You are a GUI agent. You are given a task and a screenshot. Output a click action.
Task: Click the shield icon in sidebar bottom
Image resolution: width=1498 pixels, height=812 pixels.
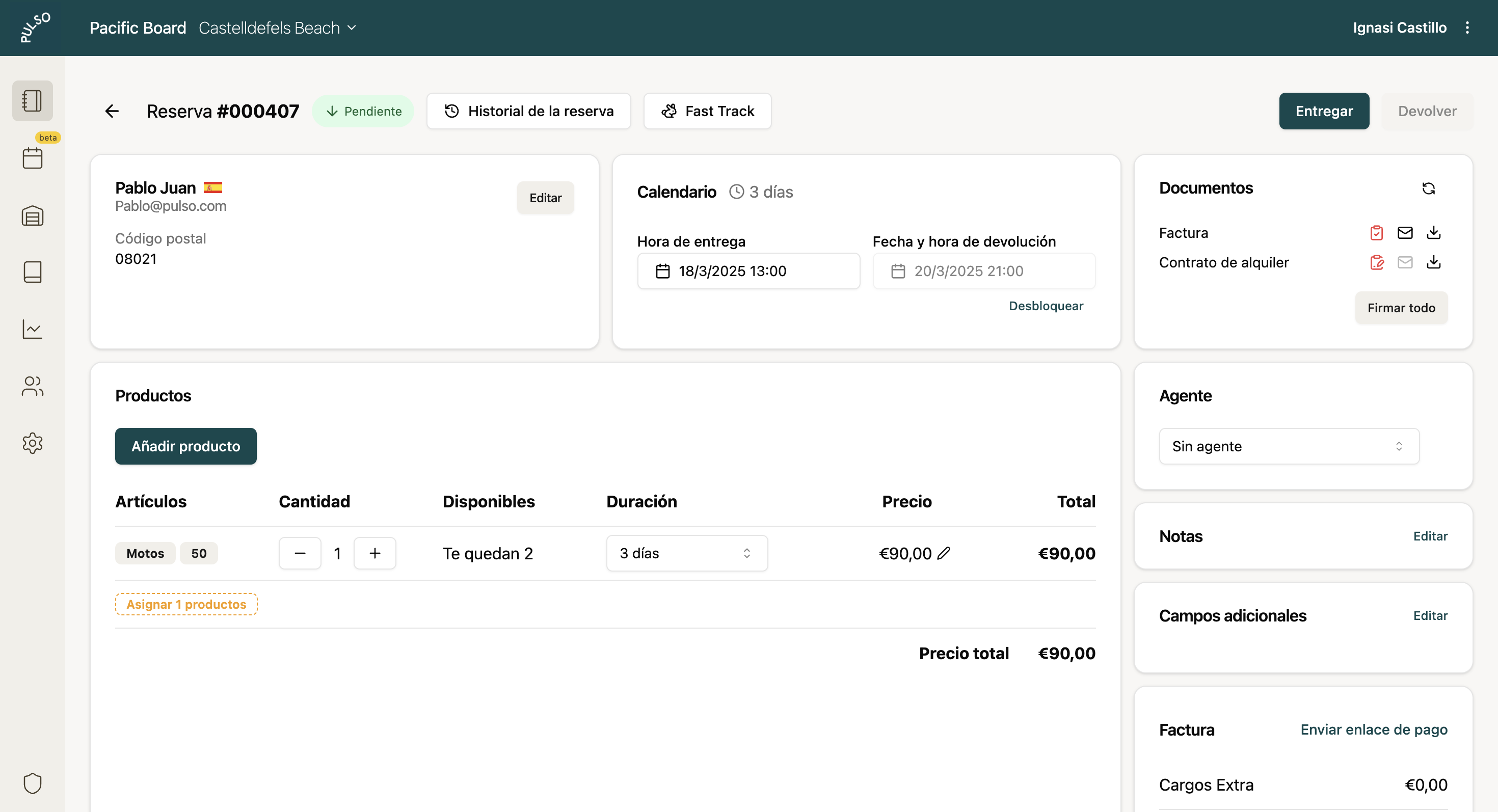click(x=33, y=783)
